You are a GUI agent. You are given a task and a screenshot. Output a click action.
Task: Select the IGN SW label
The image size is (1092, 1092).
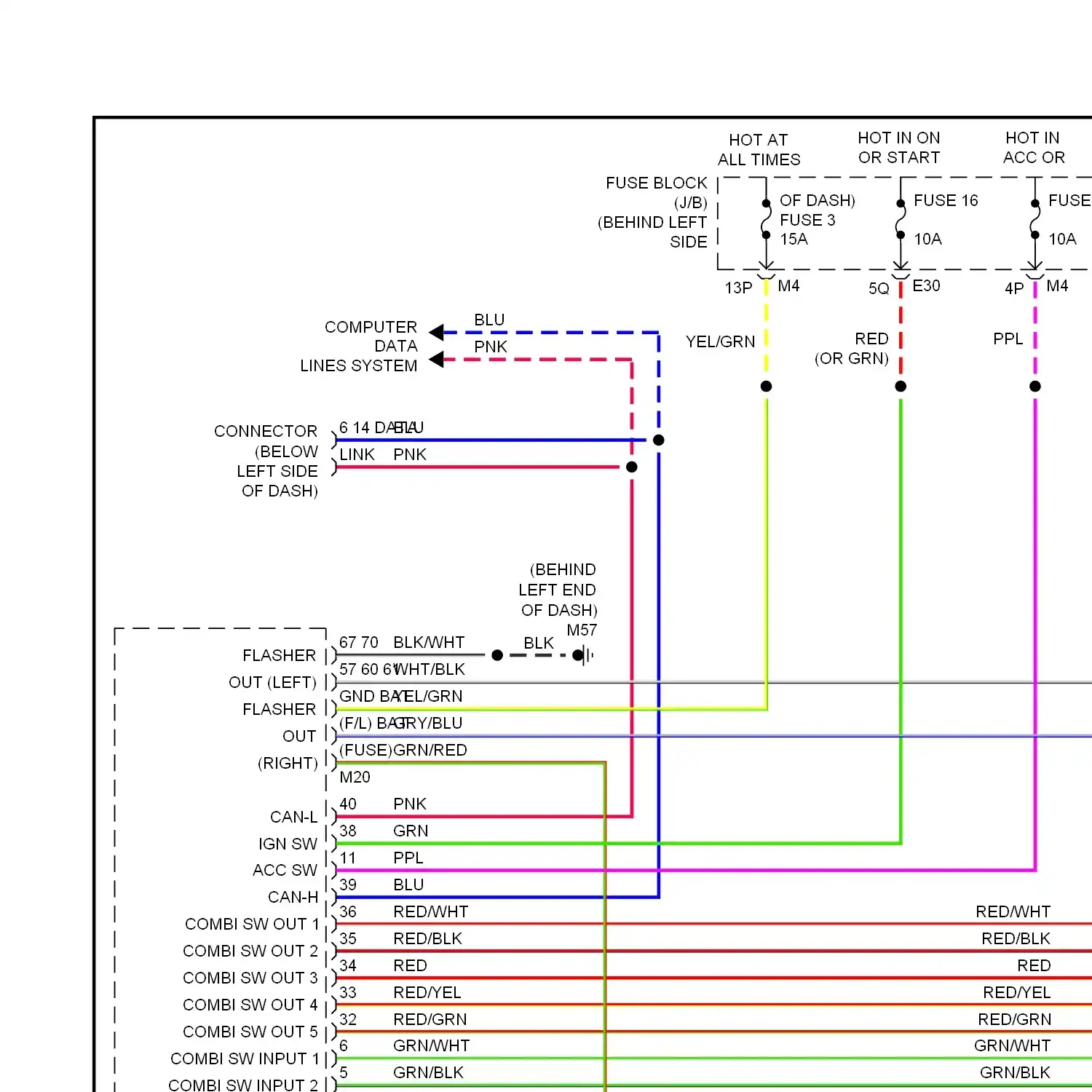coord(288,844)
